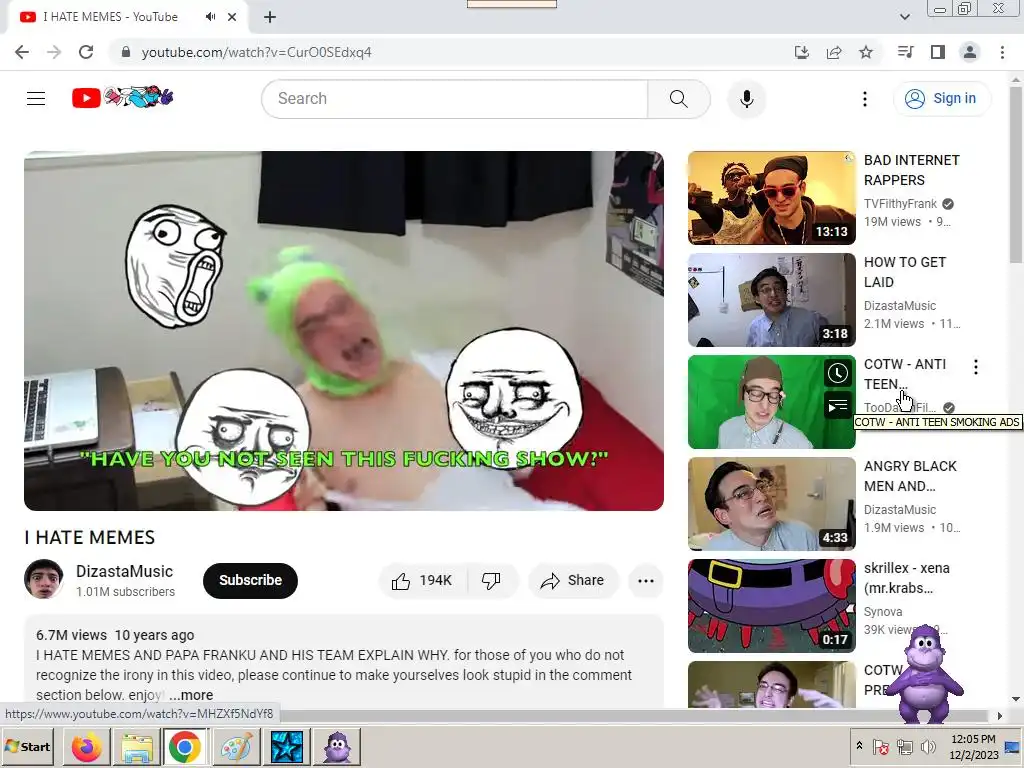Open options menu for COTW - ANTI TEEN
1024x768 pixels.
pyautogui.click(x=976, y=367)
